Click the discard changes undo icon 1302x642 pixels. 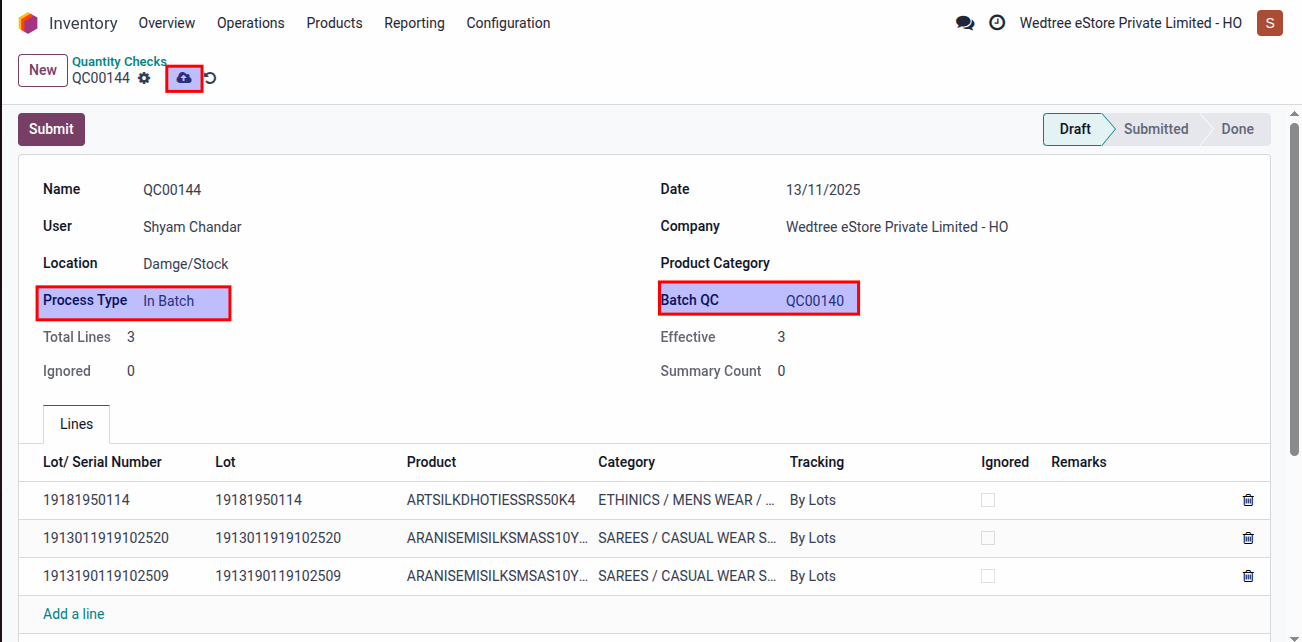click(211, 78)
